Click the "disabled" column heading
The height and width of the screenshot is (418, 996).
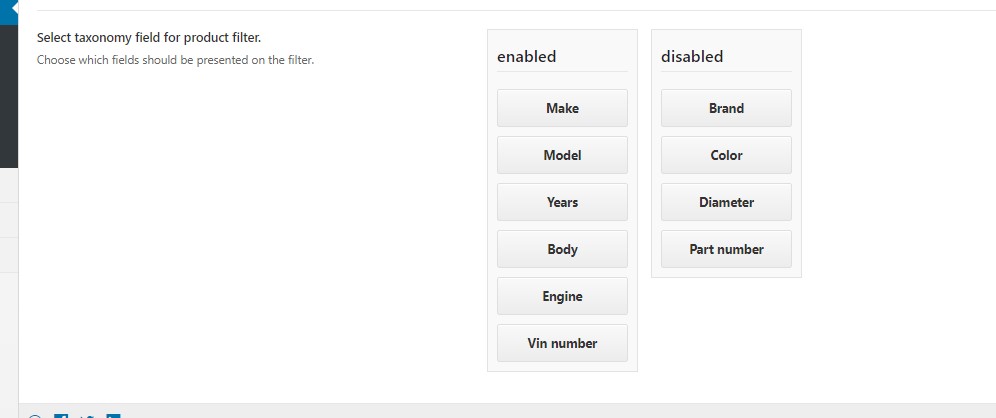[692, 57]
